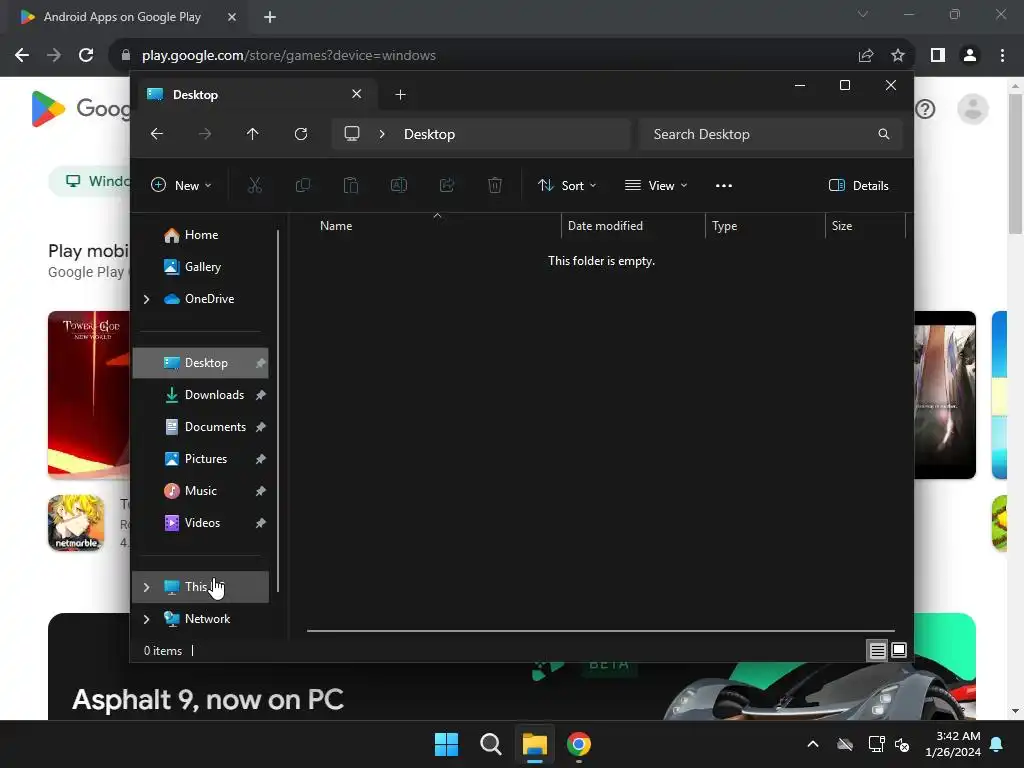This screenshot has height=768, width=1024.
Task: Click the taskbar clock showing 3:42 AM
Action: 953,744
